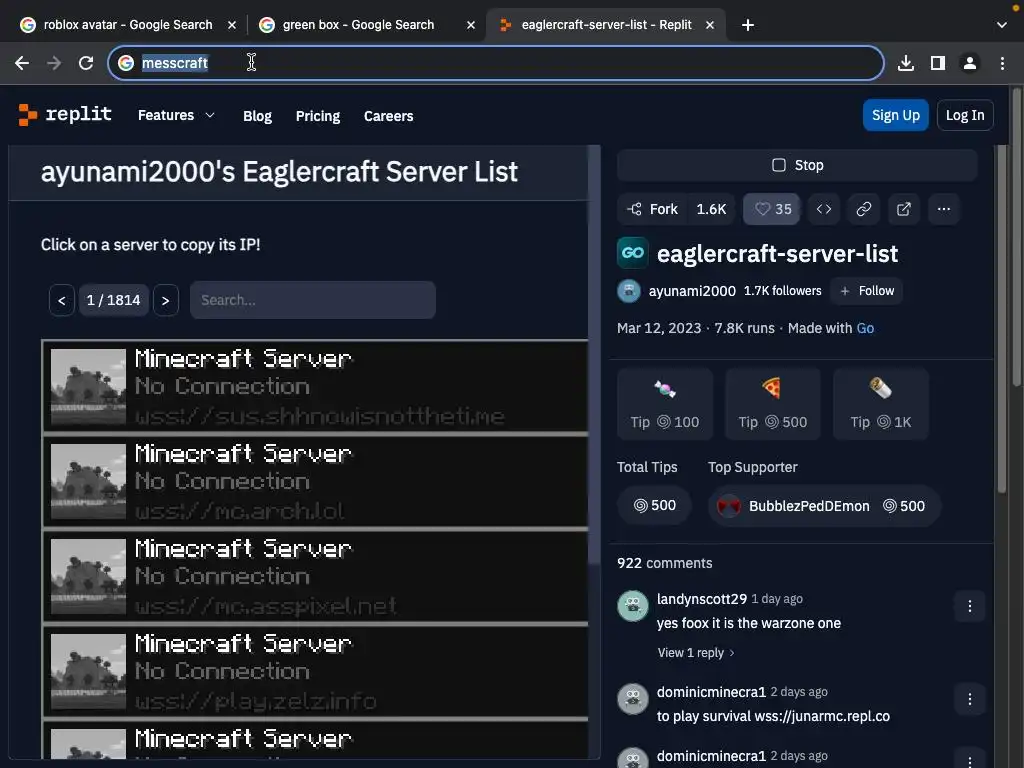This screenshot has height=768, width=1024.
Task: Open repl in new tab icon
Action: click(x=904, y=209)
